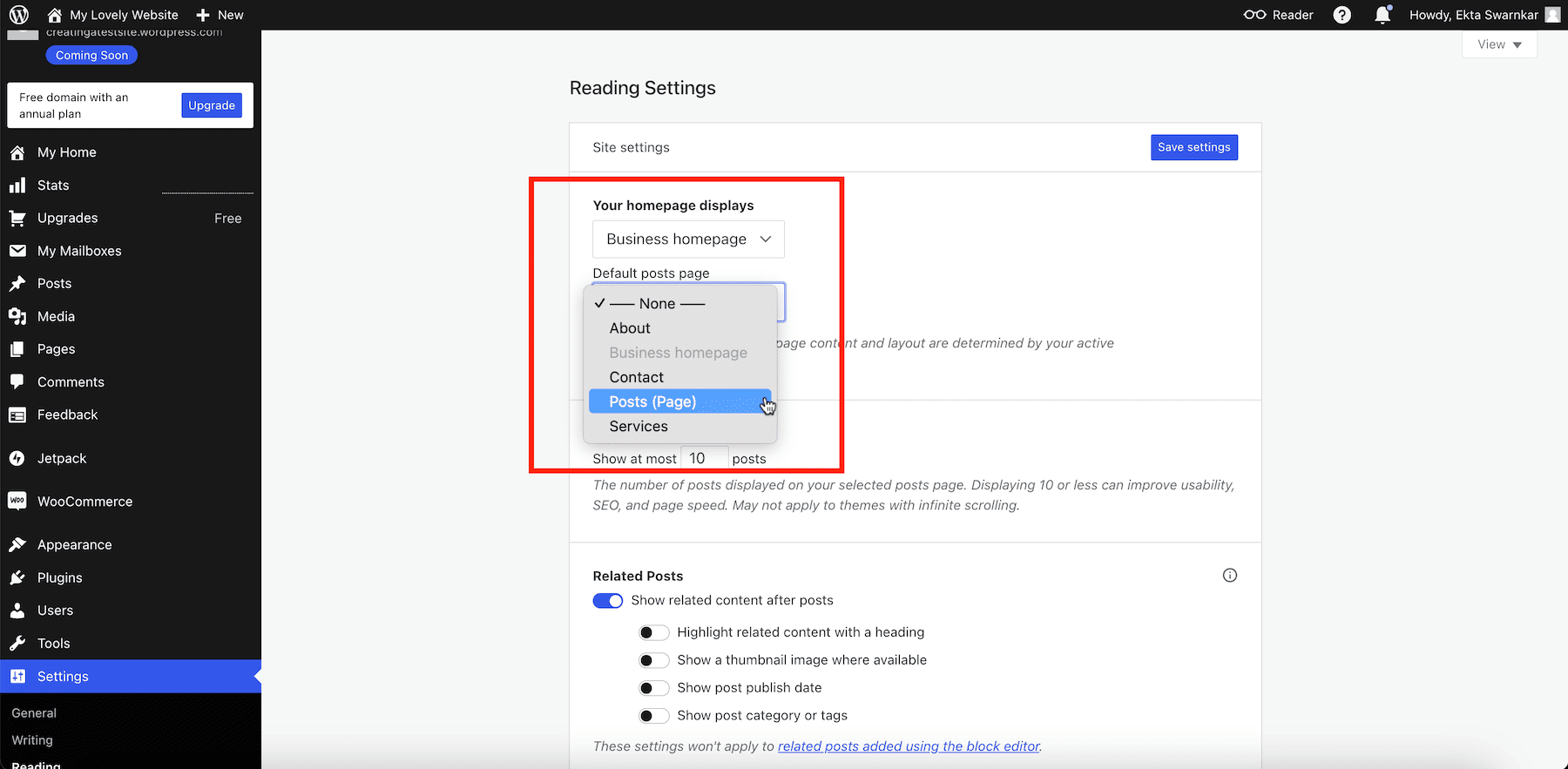Open the Business homepage dropdown
Screen dimensions: 1568x769
(688, 239)
